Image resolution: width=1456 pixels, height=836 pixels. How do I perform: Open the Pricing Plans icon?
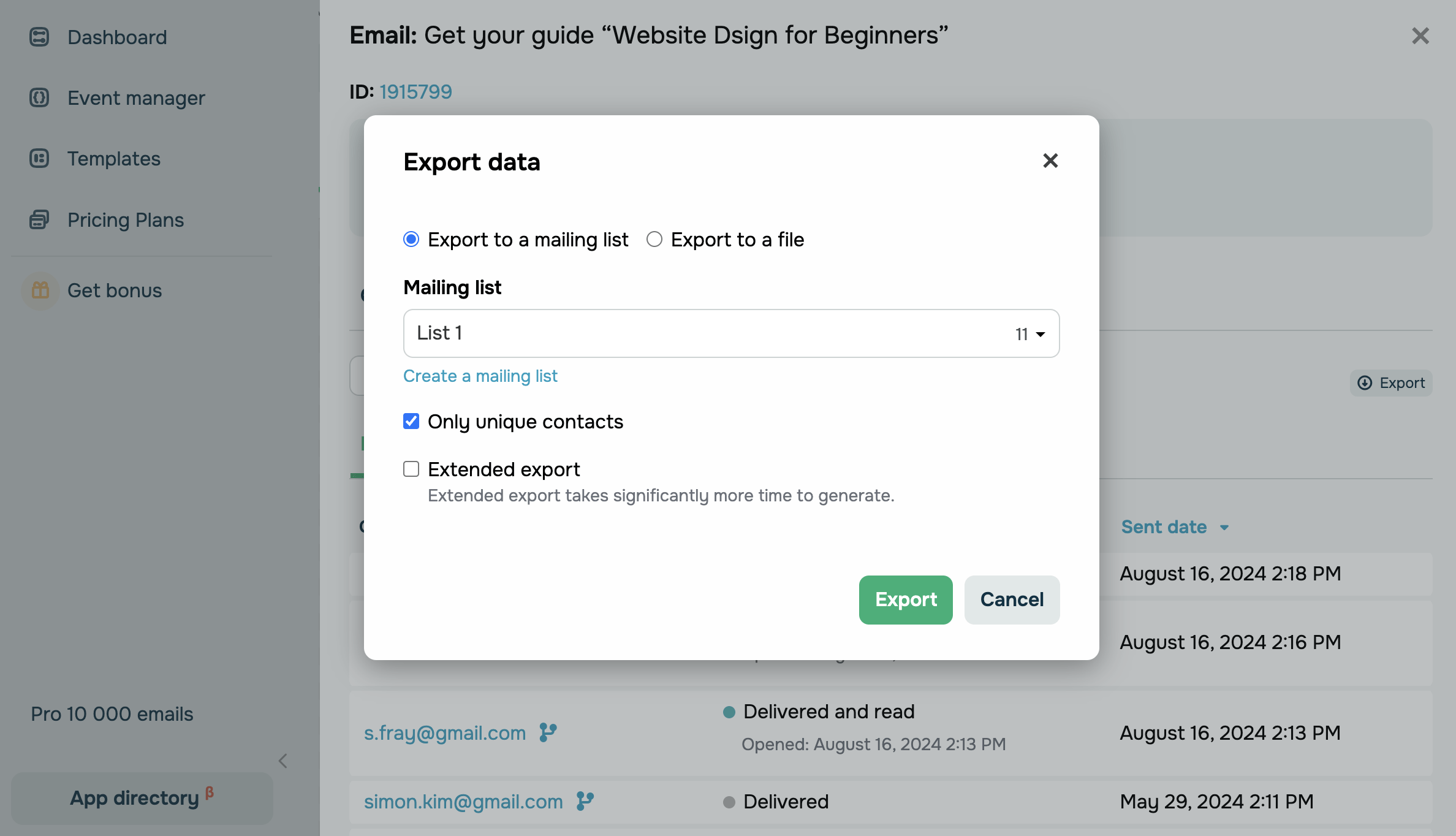pyautogui.click(x=39, y=219)
